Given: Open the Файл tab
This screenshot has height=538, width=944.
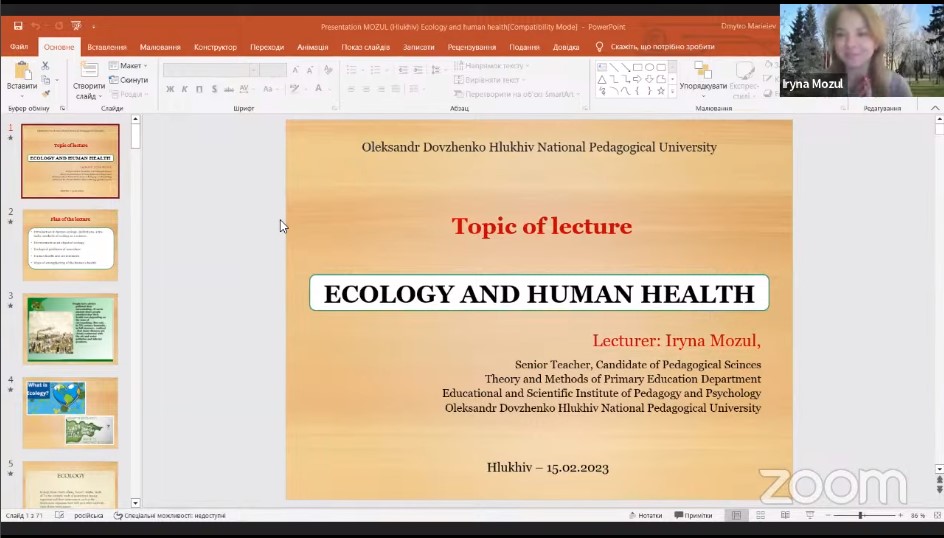Looking at the screenshot, I should [x=19, y=47].
